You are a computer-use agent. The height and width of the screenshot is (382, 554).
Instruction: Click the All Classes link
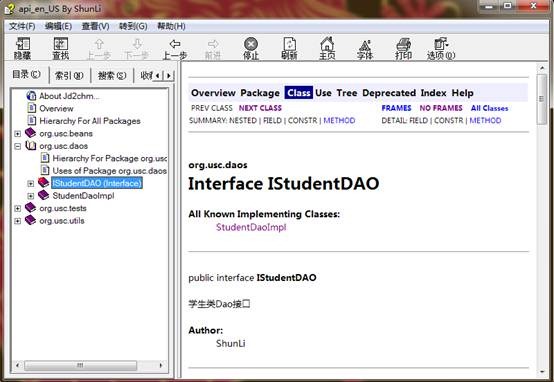(x=489, y=108)
